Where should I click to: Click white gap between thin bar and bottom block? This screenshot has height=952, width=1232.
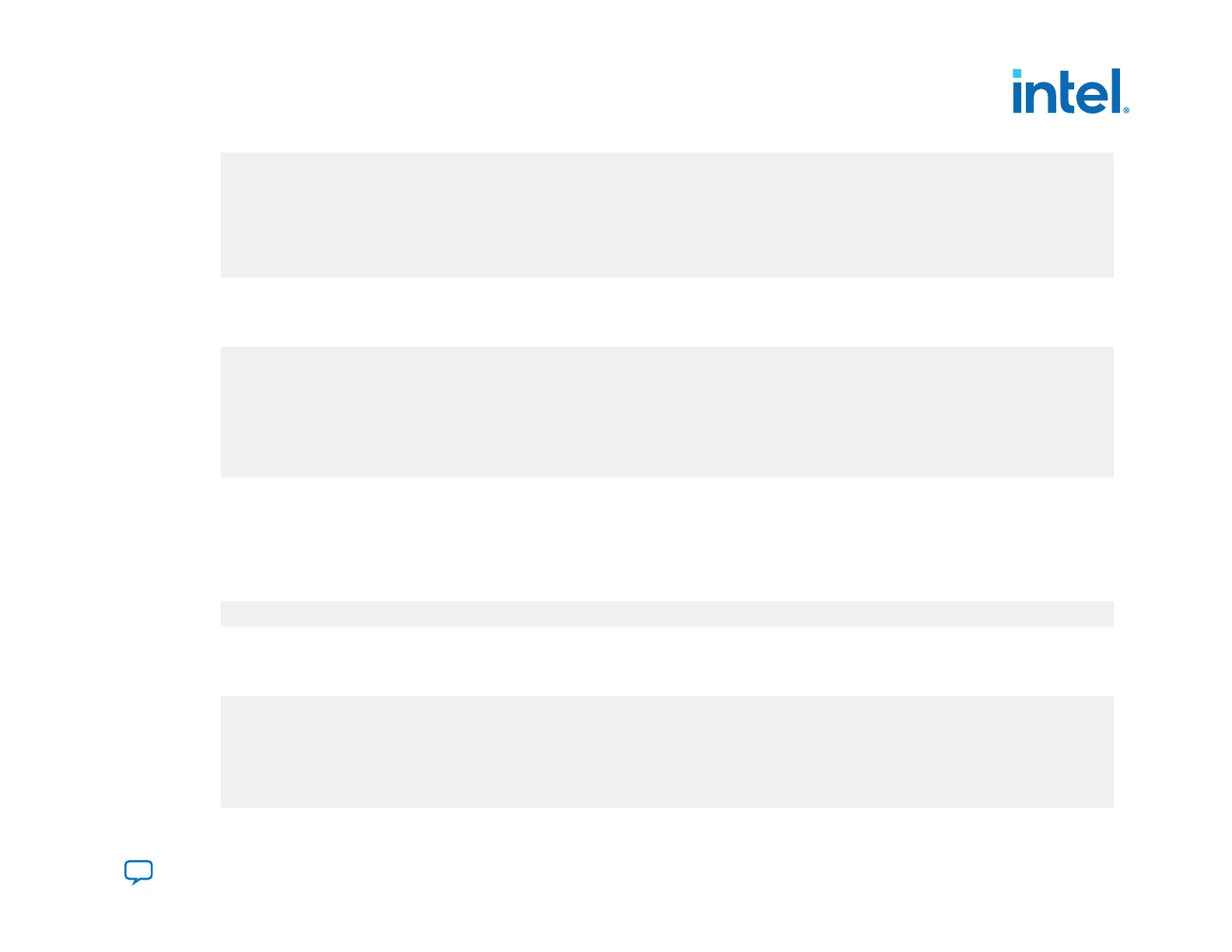[x=667, y=661]
